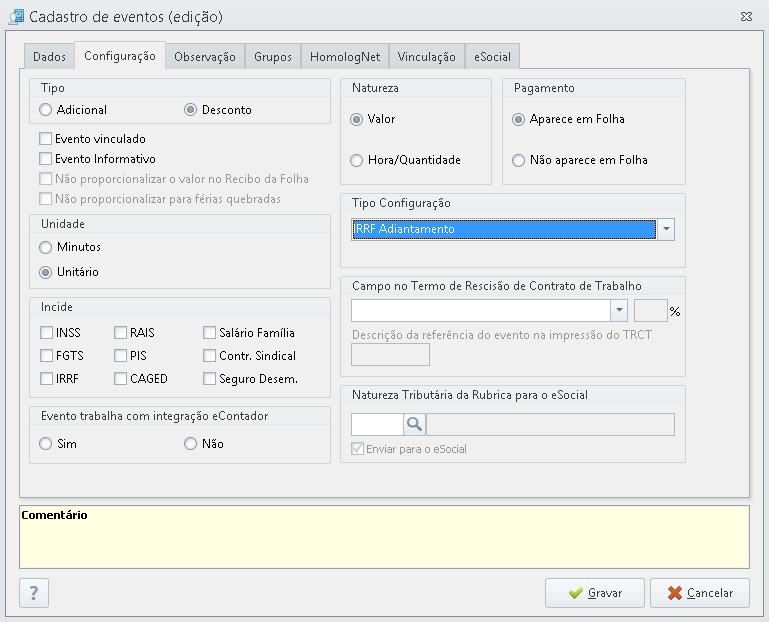Screen dimensions: 770x622
Task: Choose Hora/Quantidade under Natureza
Action: (357, 161)
